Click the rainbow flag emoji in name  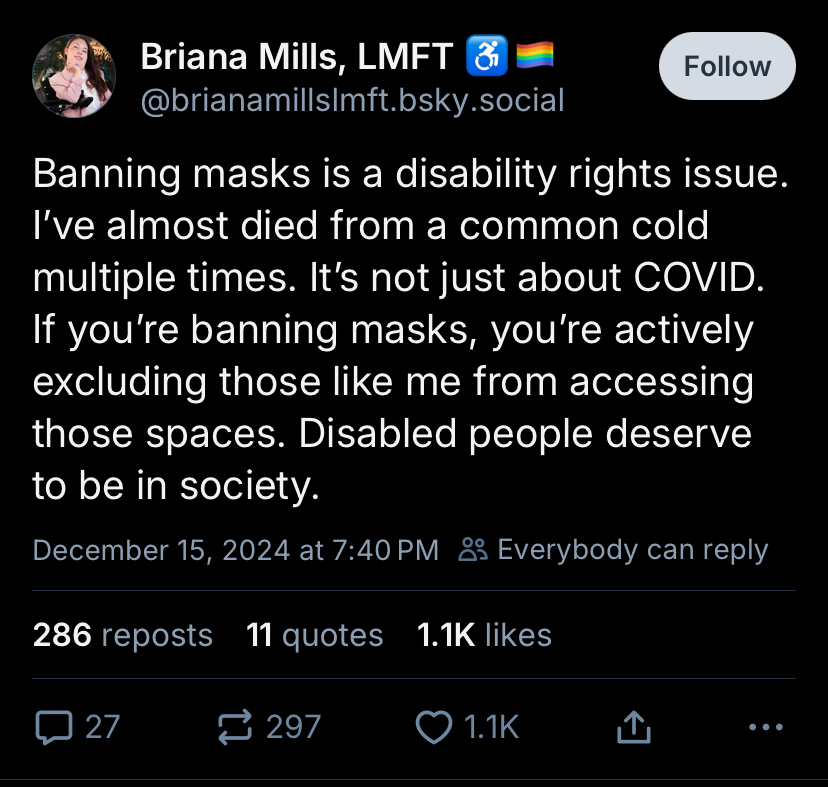[535, 57]
